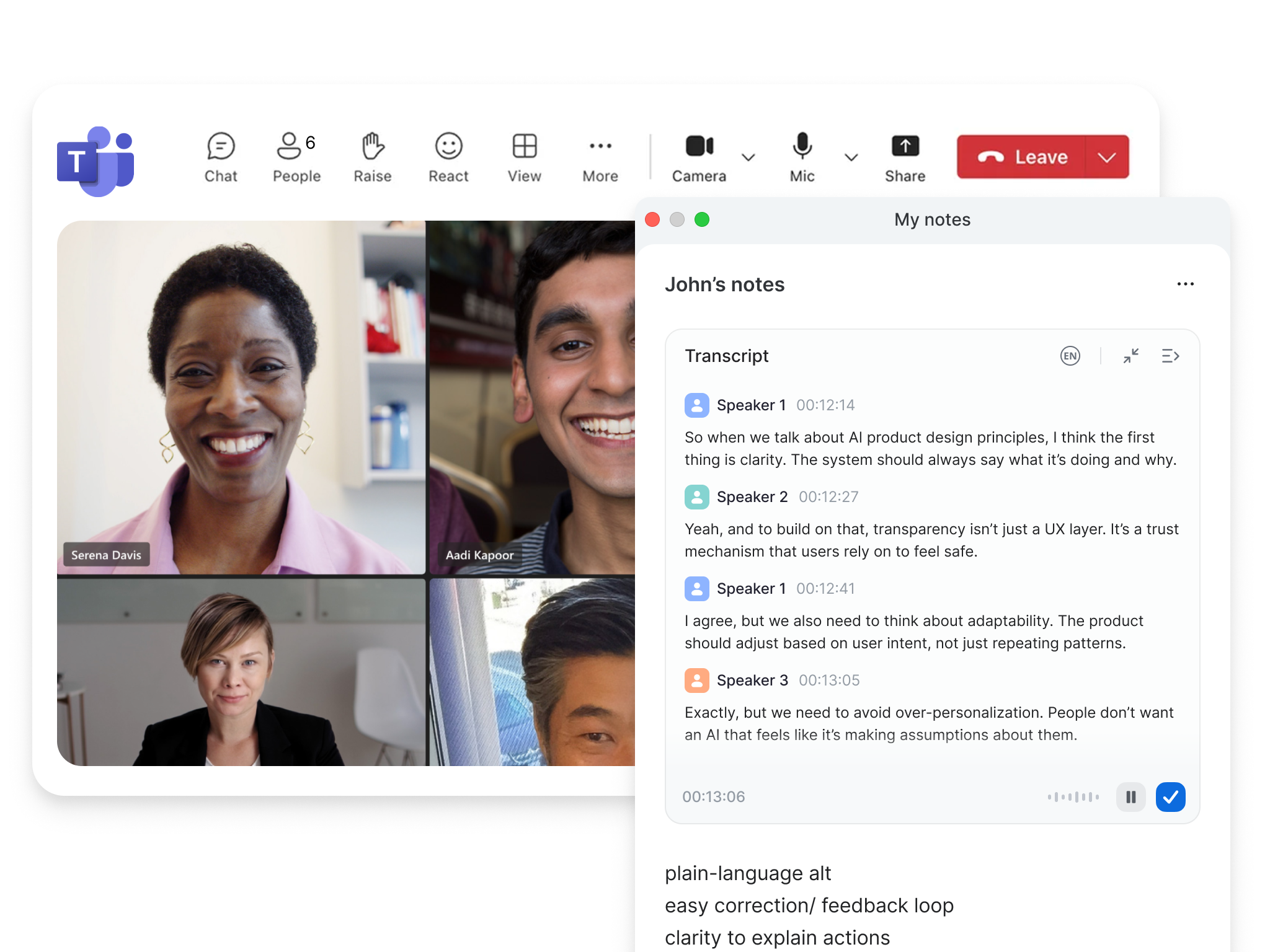Expand the Mic options chevron
The image size is (1270, 952).
851,158
